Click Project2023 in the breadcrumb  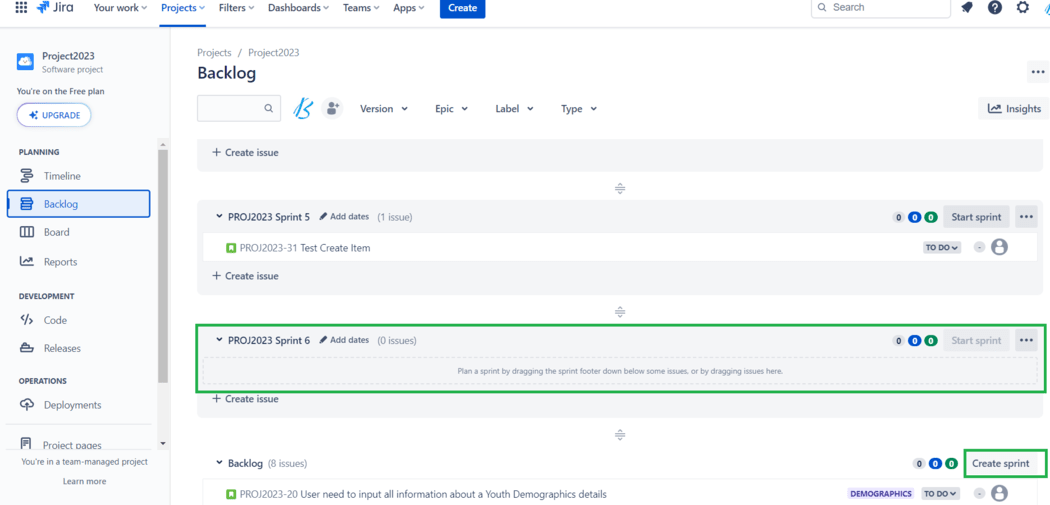pyautogui.click(x=274, y=52)
